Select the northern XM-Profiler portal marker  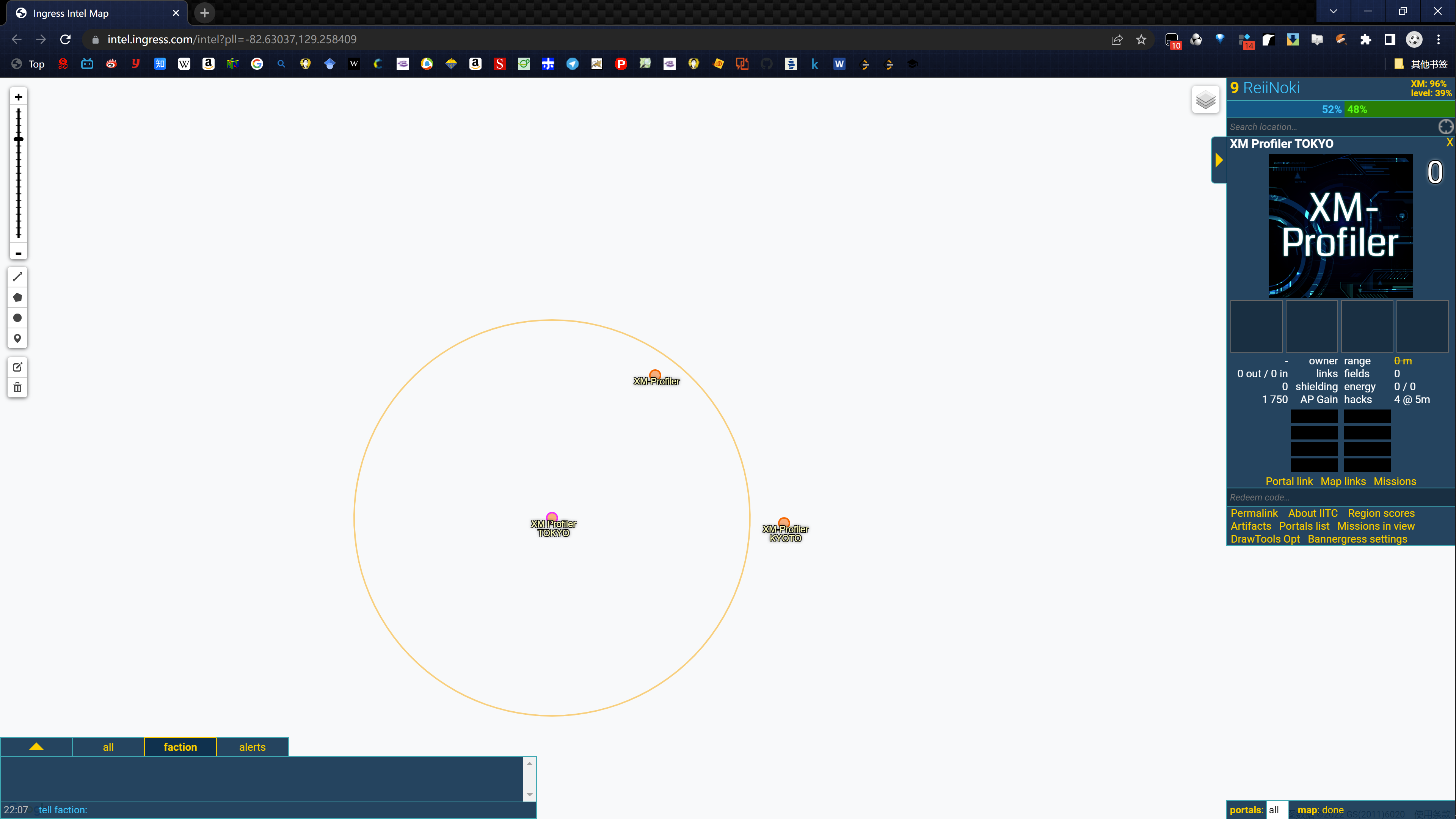(x=655, y=375)
